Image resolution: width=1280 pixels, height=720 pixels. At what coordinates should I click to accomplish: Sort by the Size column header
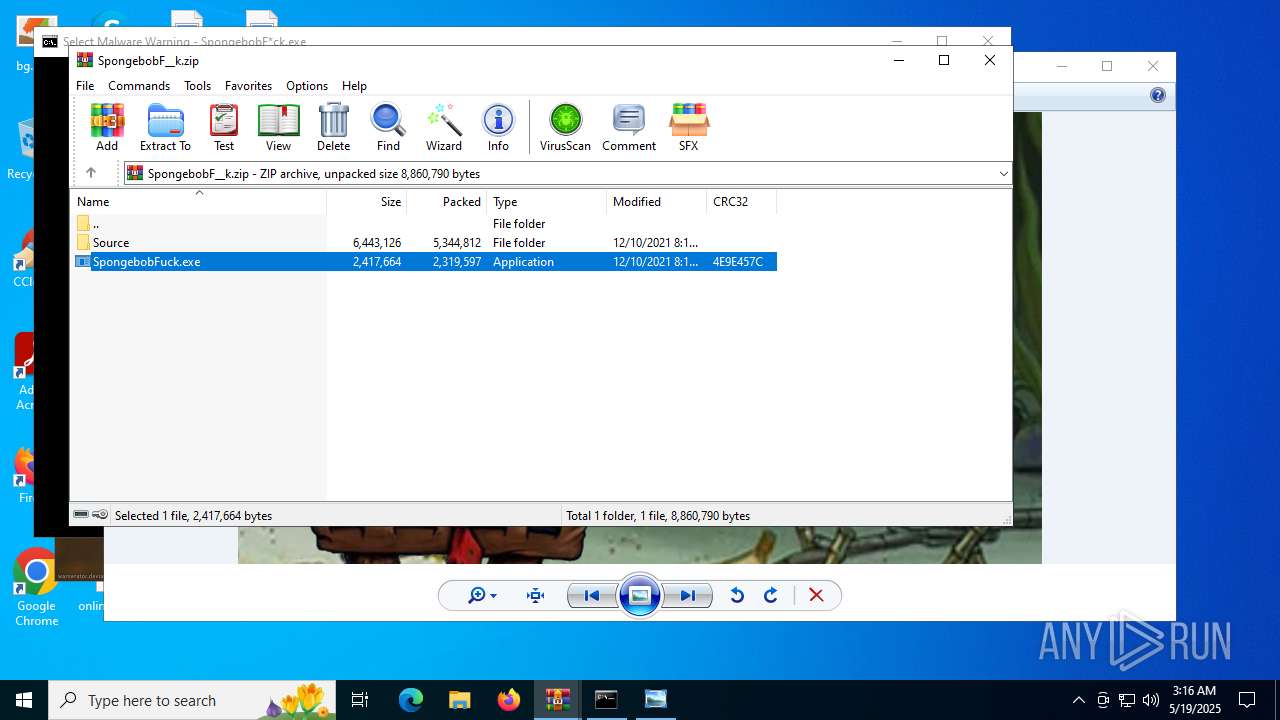tap(367, 201)
